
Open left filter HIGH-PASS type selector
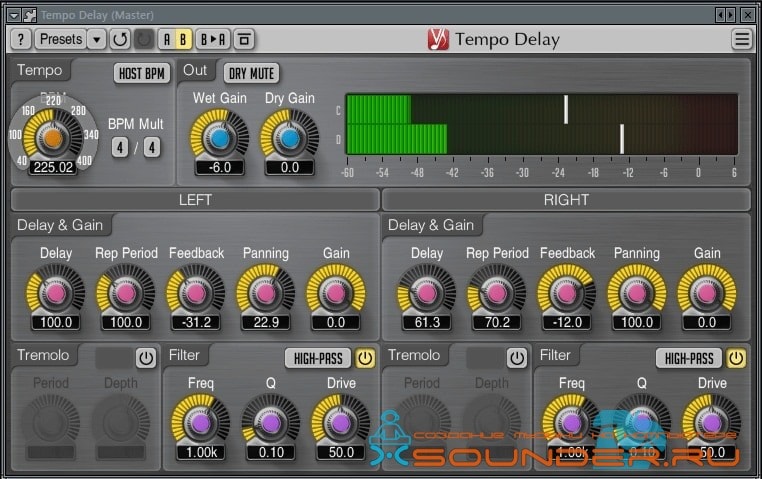tap(318, 359)
